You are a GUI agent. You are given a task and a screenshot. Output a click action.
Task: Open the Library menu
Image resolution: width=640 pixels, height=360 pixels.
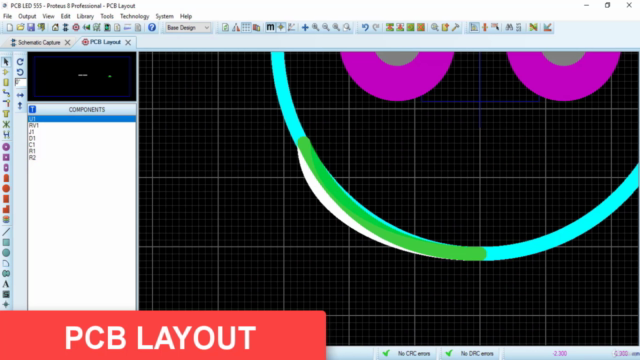point(85,16)
